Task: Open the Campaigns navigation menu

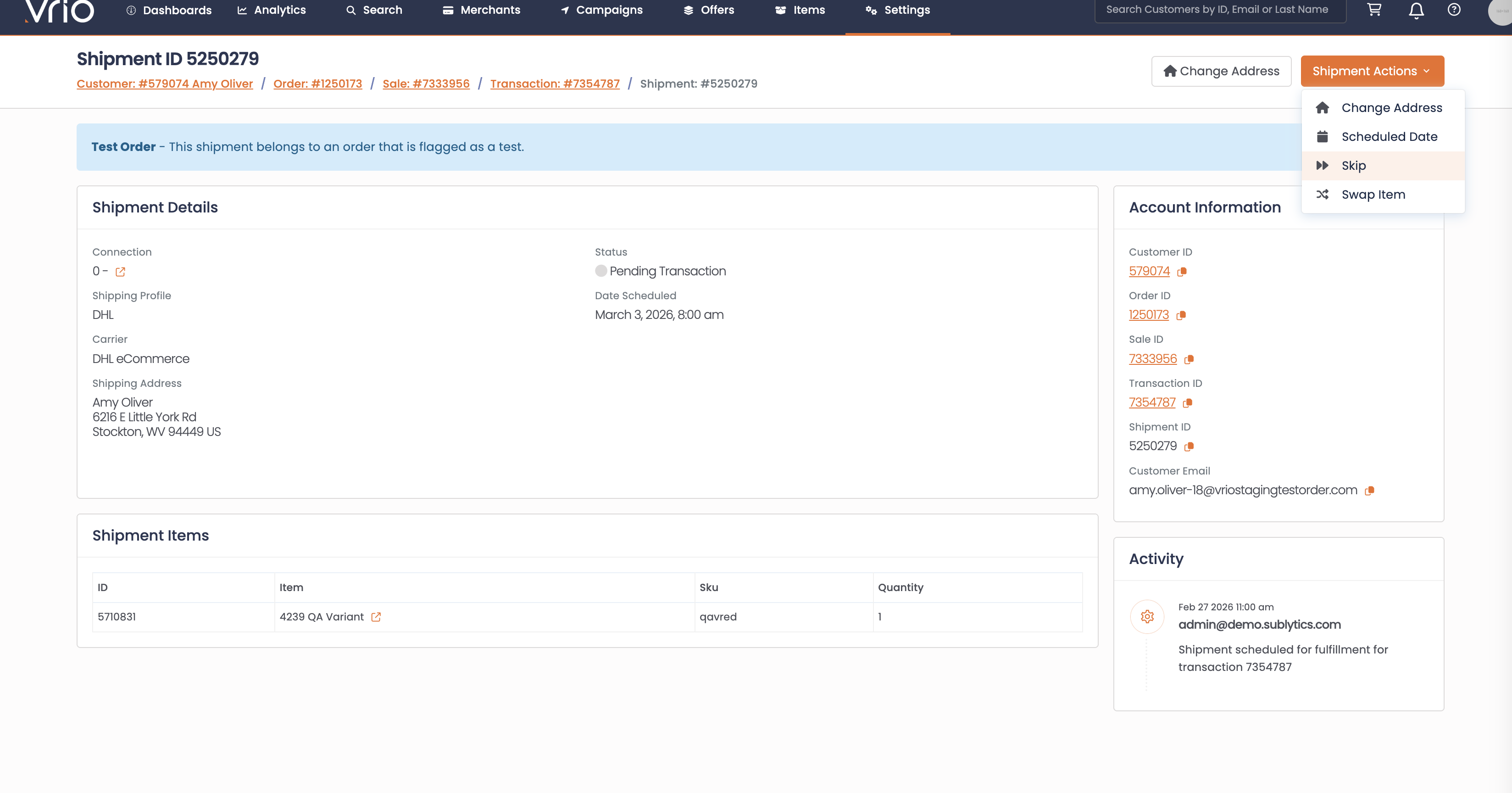Action: click(601, 10)
